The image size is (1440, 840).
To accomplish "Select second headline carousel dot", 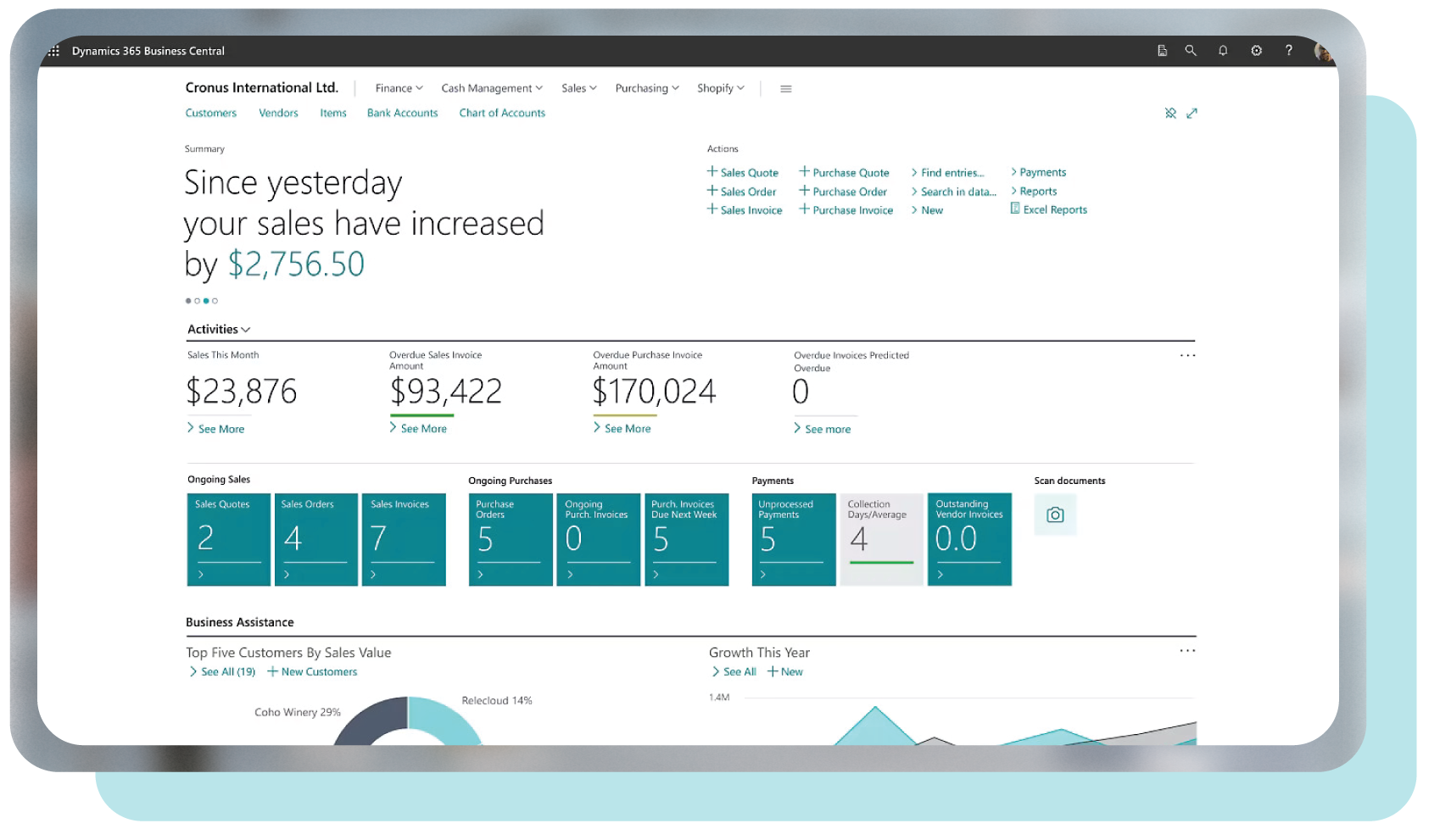I will (x=198, y=301).
